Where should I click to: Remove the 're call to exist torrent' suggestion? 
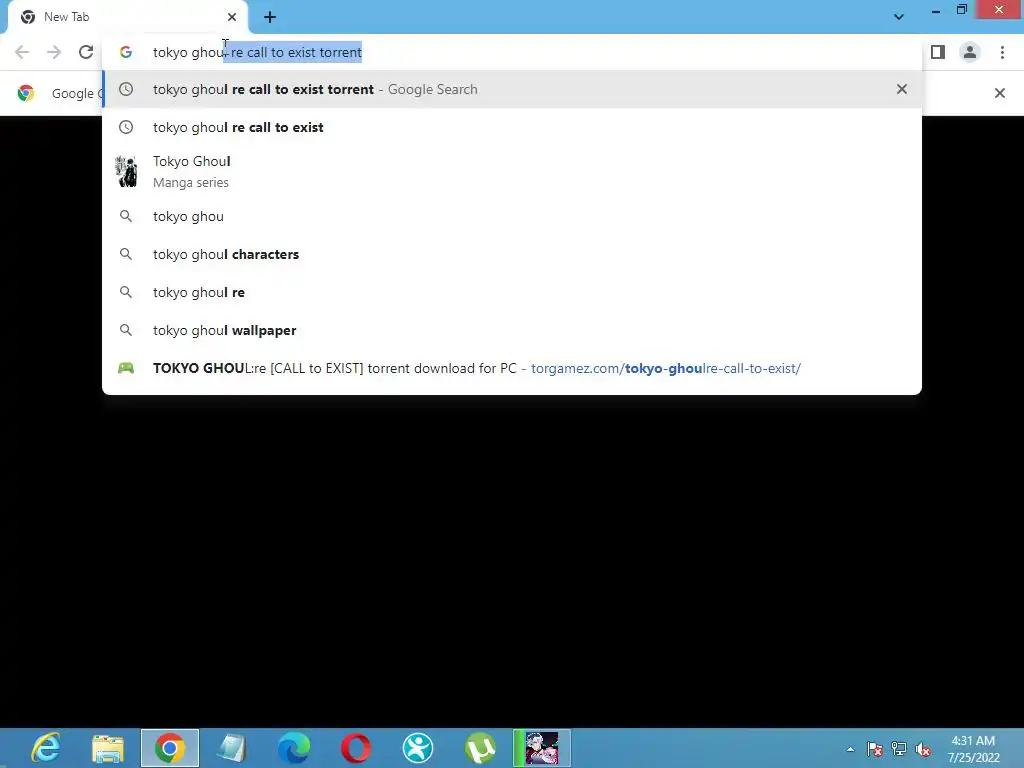click(902, 89)
